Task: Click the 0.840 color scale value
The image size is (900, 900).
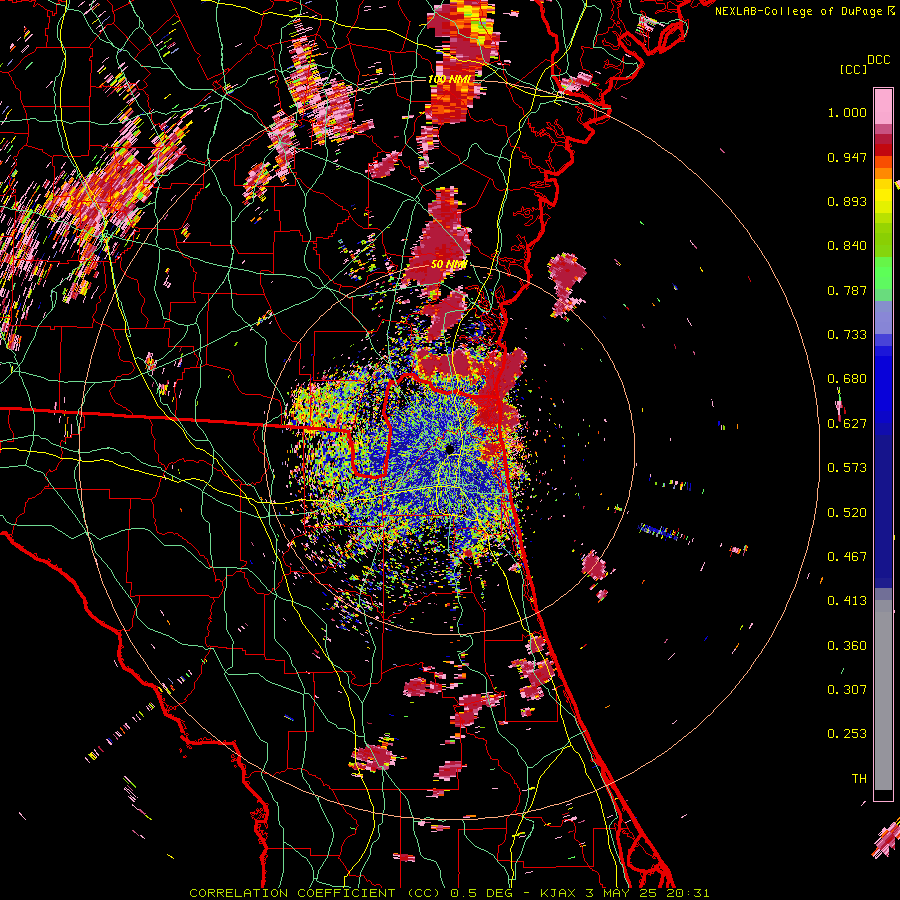Action: coord(847,246)
